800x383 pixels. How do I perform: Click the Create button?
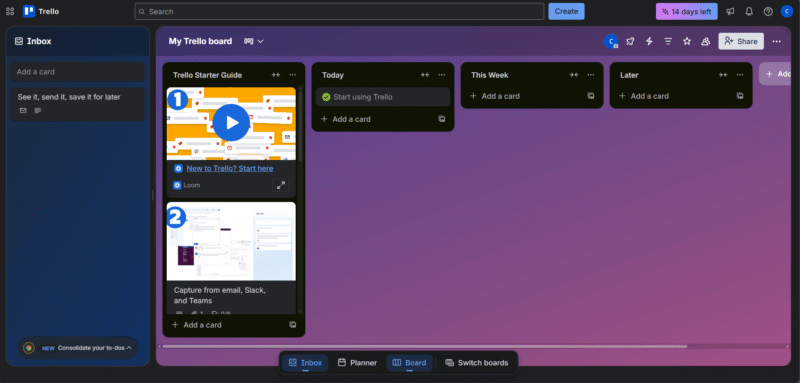point(566,11)
